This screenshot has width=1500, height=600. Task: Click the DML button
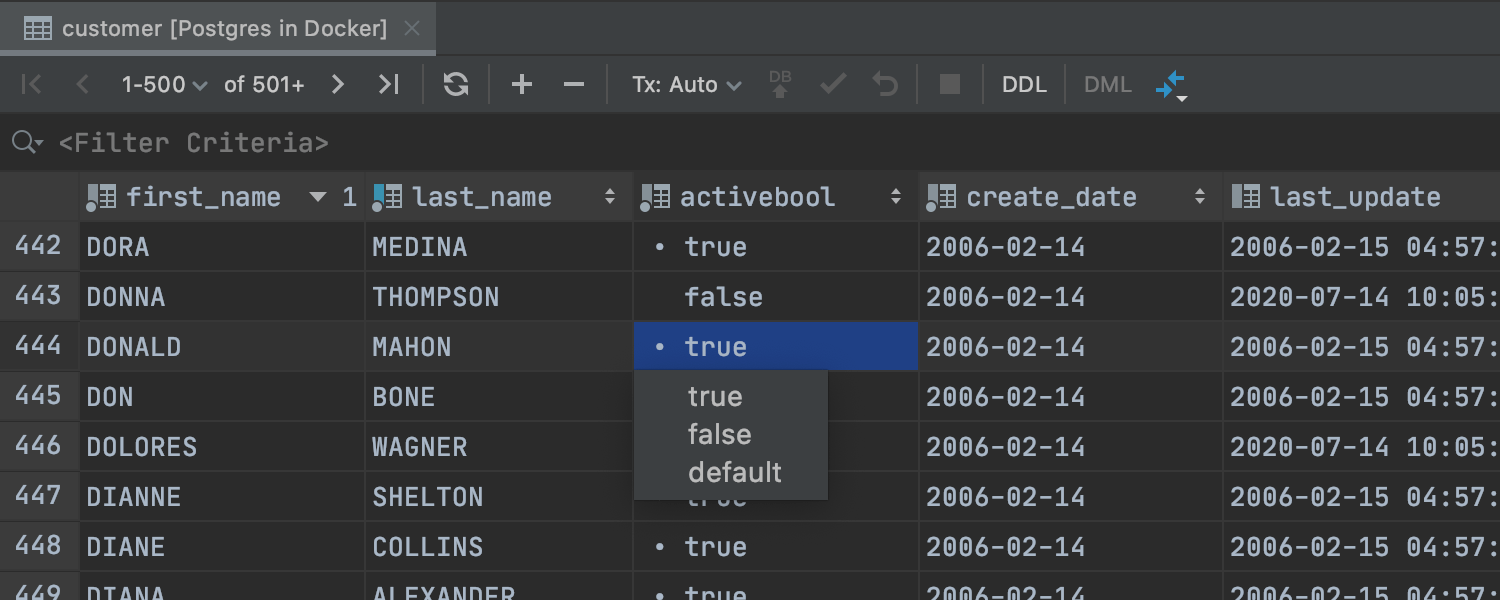coord(1108,85)
